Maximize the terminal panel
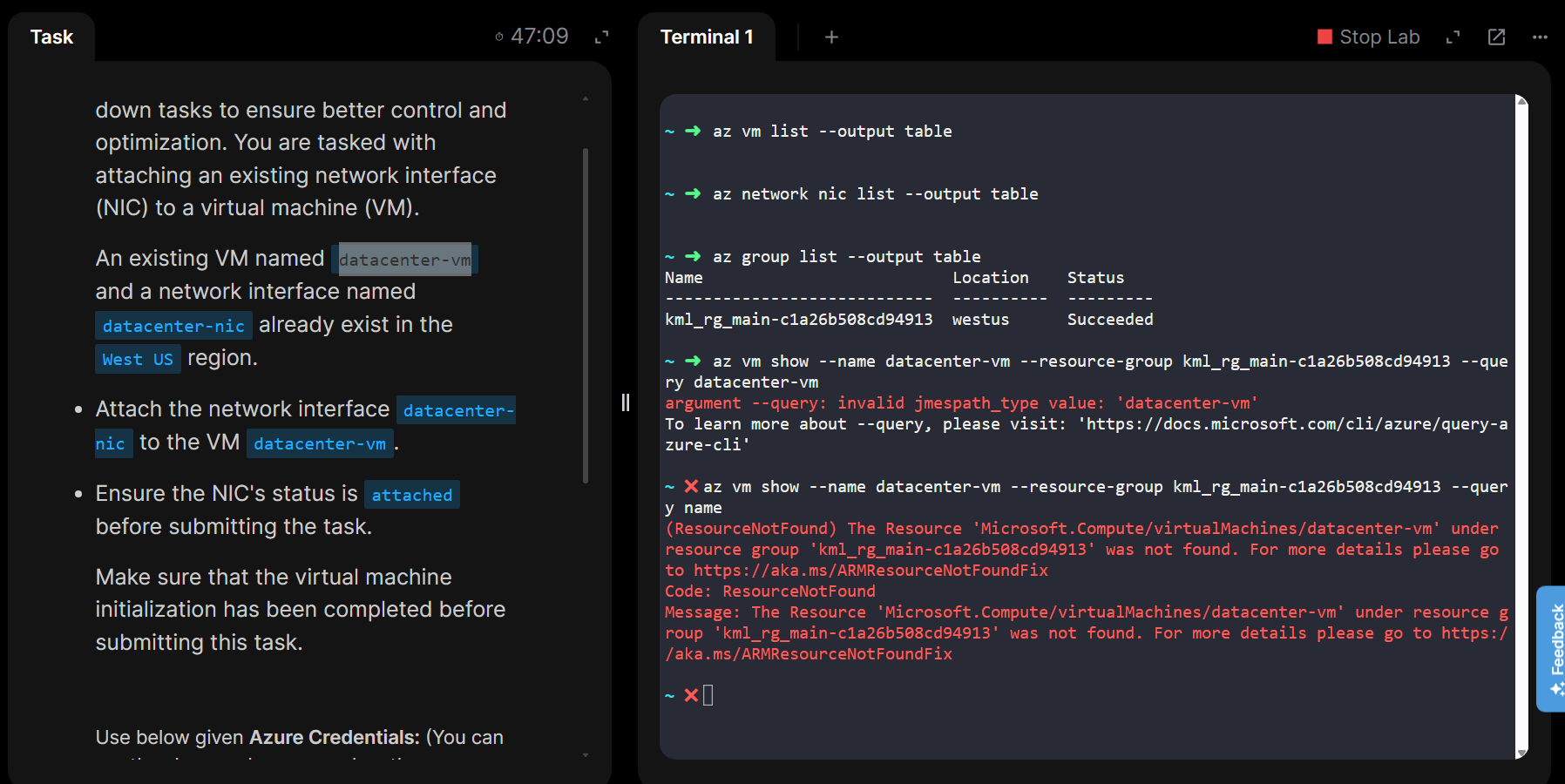The width and height of the screenshot is (1565, 784). coord(1453,37)
